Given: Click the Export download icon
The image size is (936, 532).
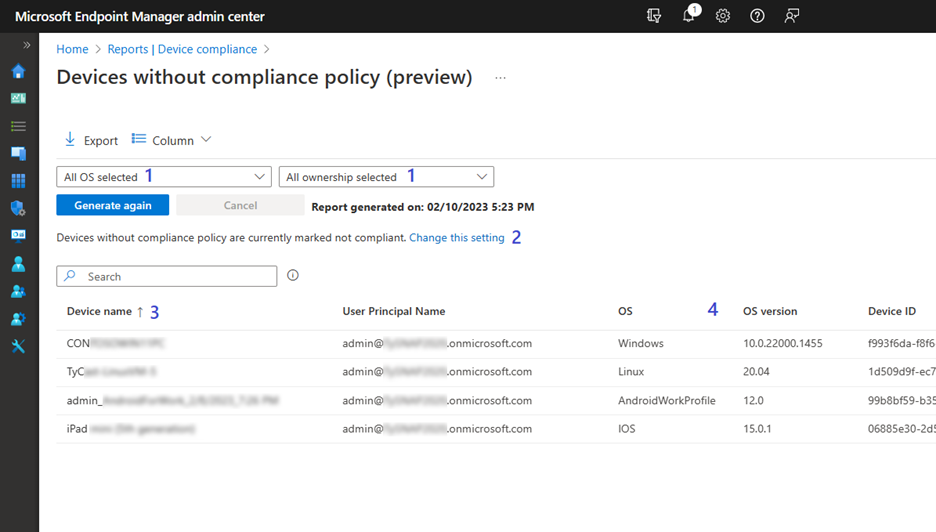Looking at the screenshot, I should tap(70, 139).
